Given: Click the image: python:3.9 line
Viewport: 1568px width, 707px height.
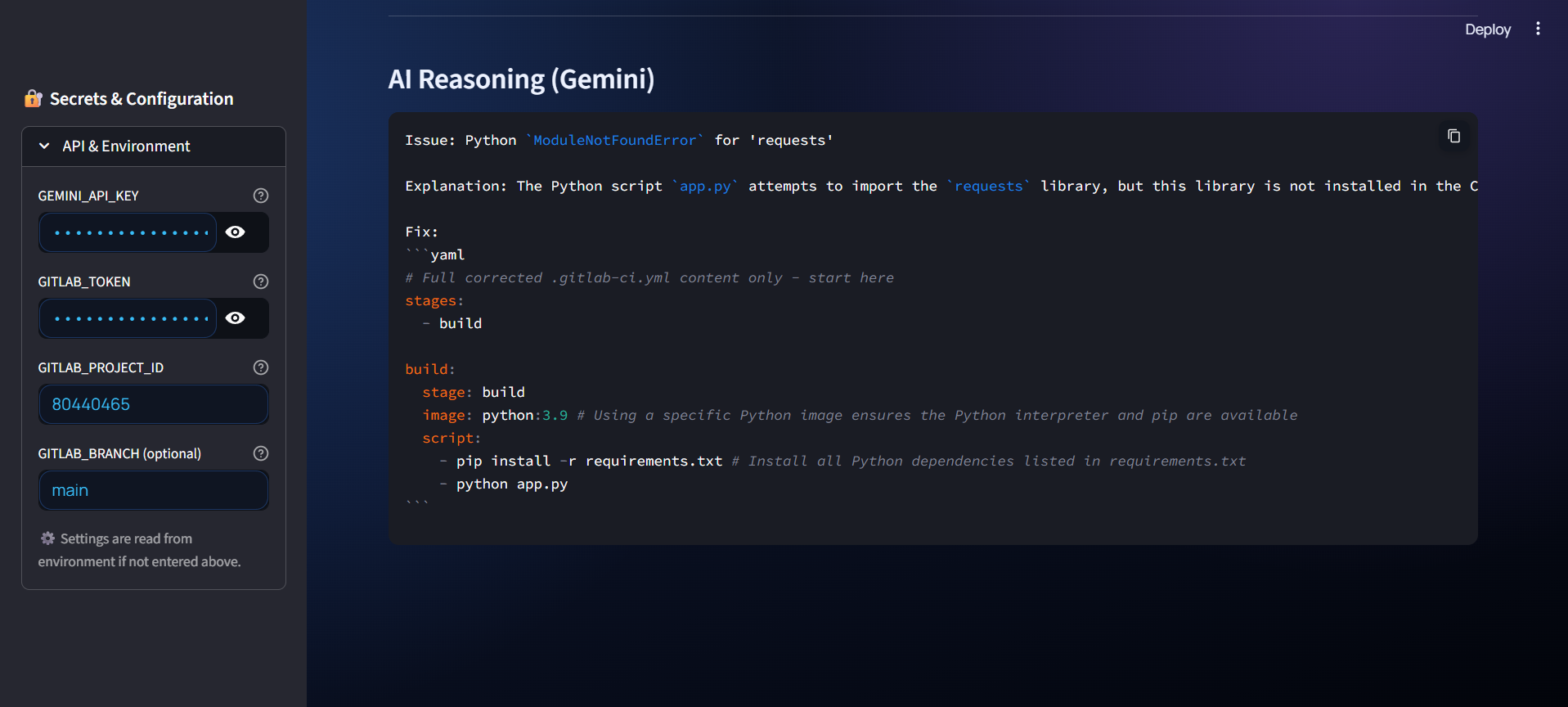Looking at the screenshot, I should 860,415.
